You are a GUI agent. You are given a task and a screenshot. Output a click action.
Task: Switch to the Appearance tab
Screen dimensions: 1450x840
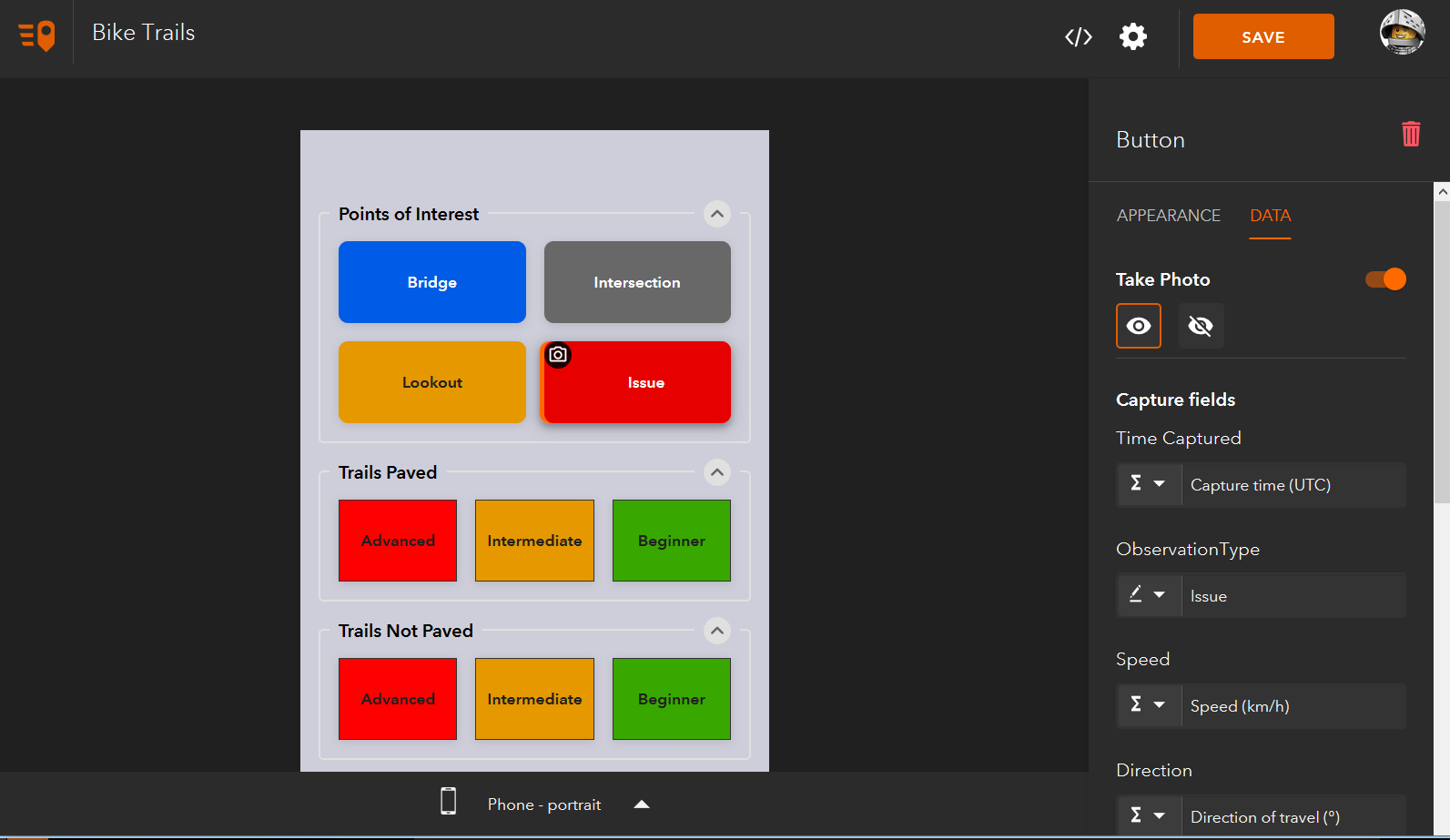coord(1169,216)
